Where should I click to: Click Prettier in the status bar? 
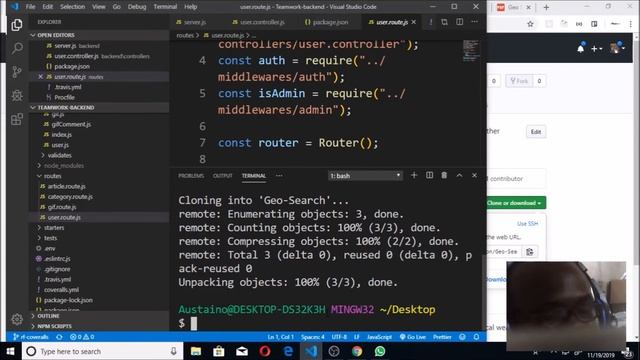pyautogui.click(x=442, y=337)
